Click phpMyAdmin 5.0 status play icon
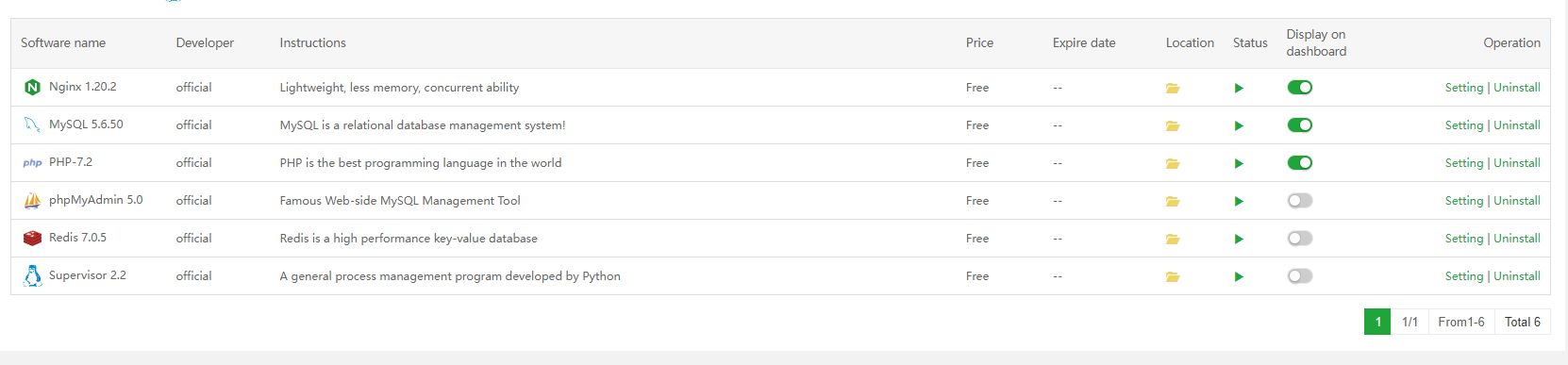 coord(1239,201)
